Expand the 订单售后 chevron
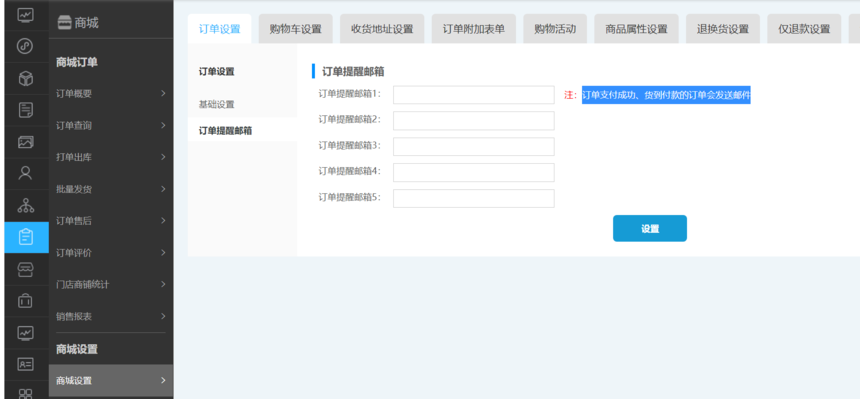This screenshot has width=860, height=399. (163, 221)
